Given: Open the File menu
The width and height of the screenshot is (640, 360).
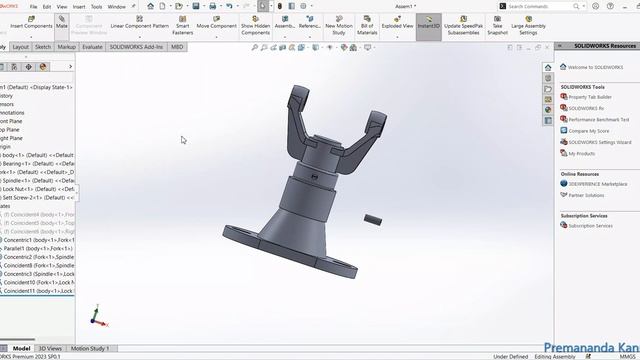Looking at the screenshot, I should [33, 7].
